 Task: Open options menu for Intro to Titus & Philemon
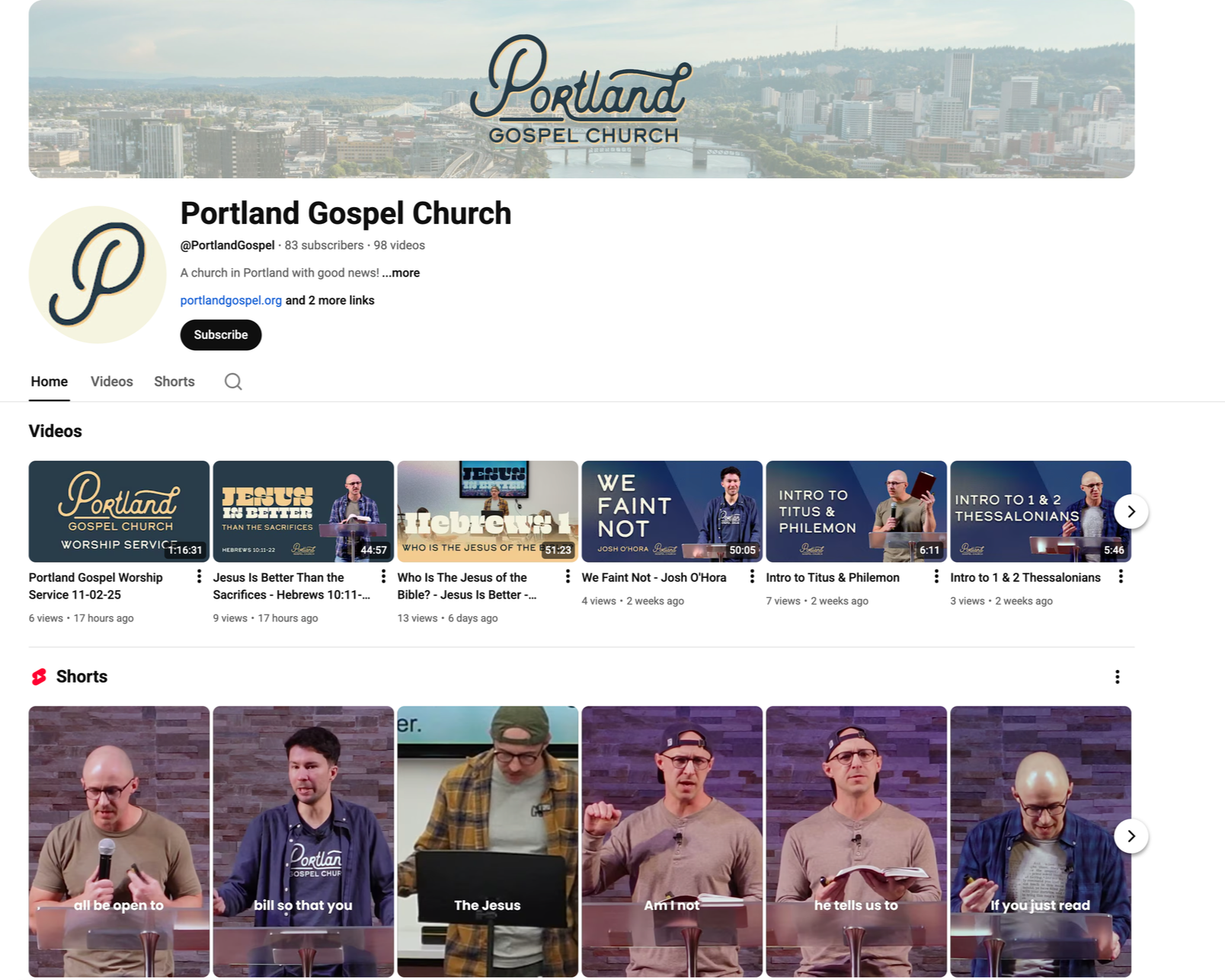[936, 576]
